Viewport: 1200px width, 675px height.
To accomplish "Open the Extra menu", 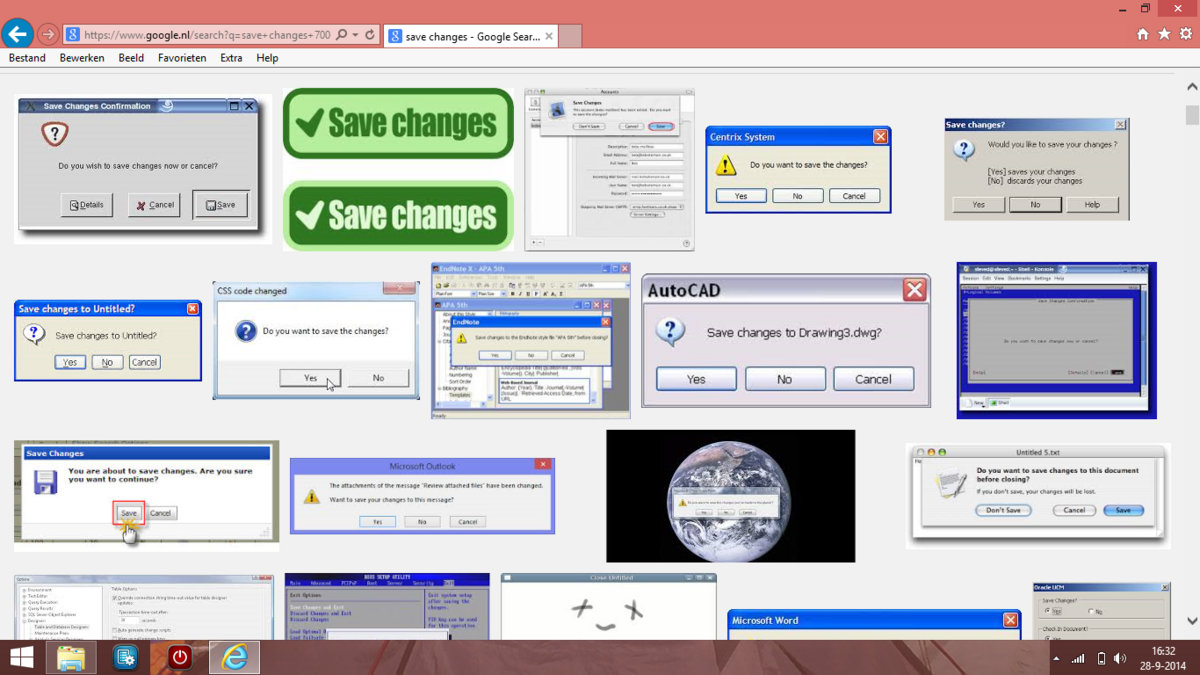I will (231, 58).
